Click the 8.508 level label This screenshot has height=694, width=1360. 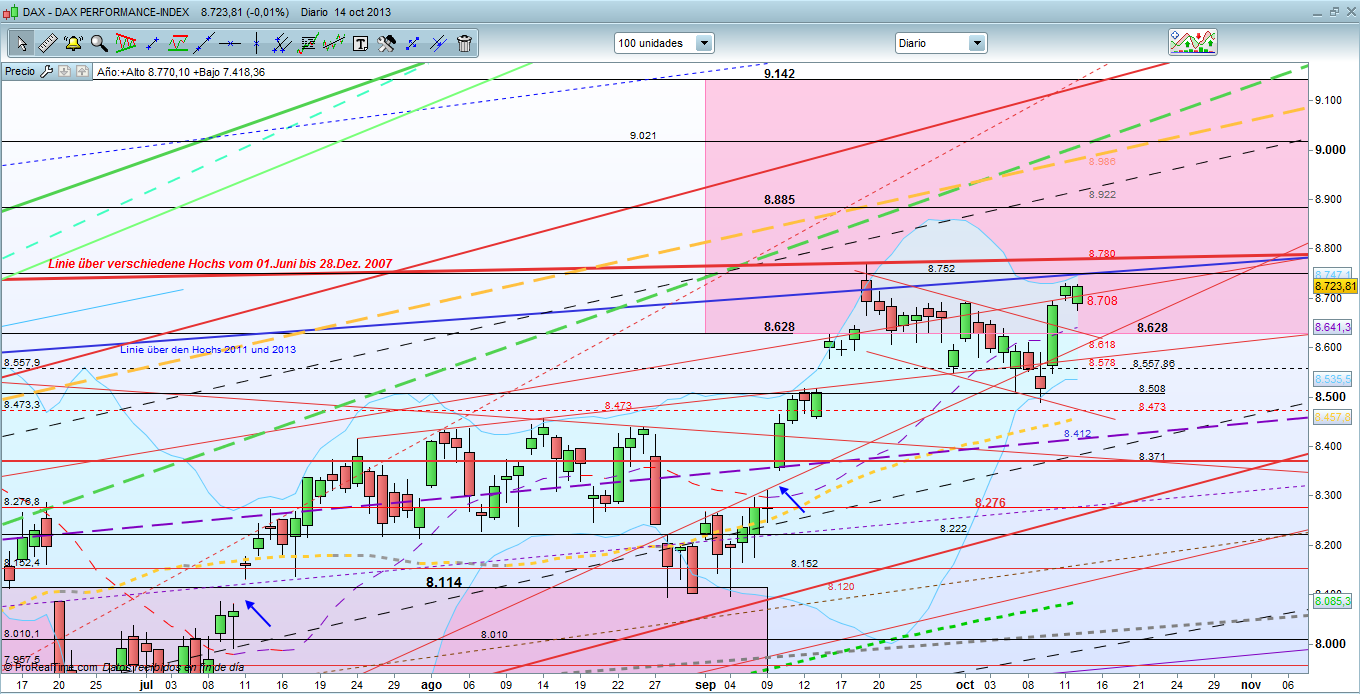pyautogui.click(x=1152, y=388)
